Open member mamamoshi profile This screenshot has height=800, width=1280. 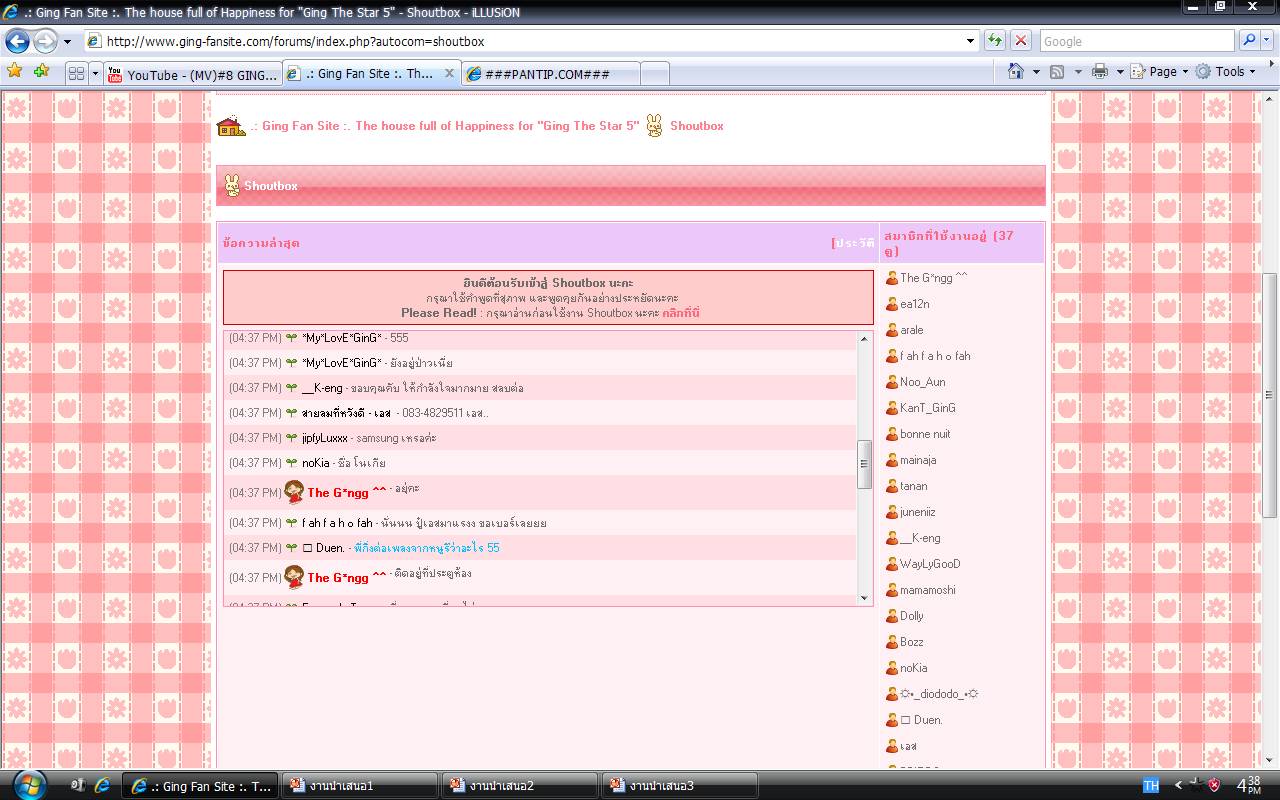928,590
